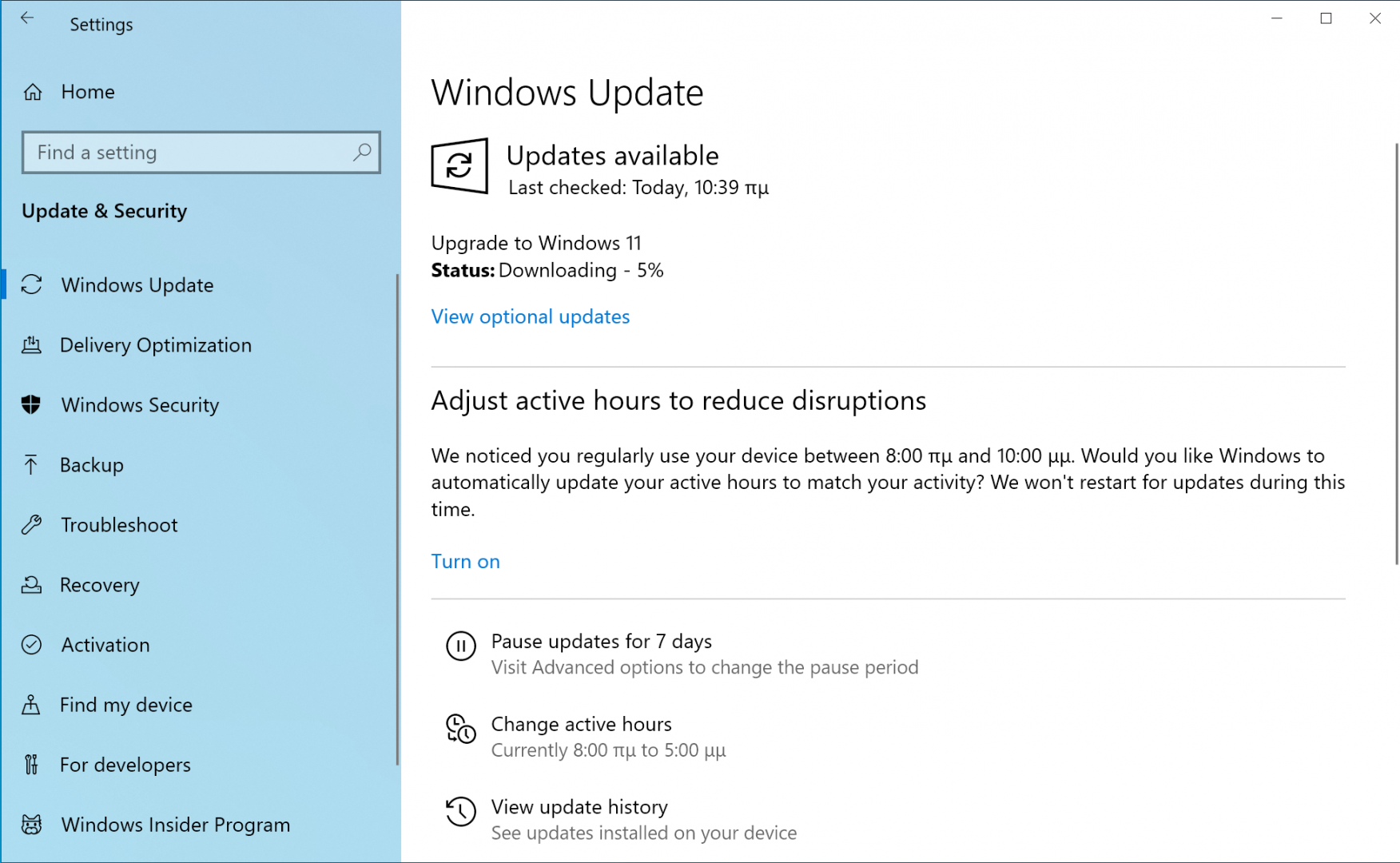The height and width of the screenshot is (863, 1400).
Task: Open For developers settings
Action: tap(125, 764)
